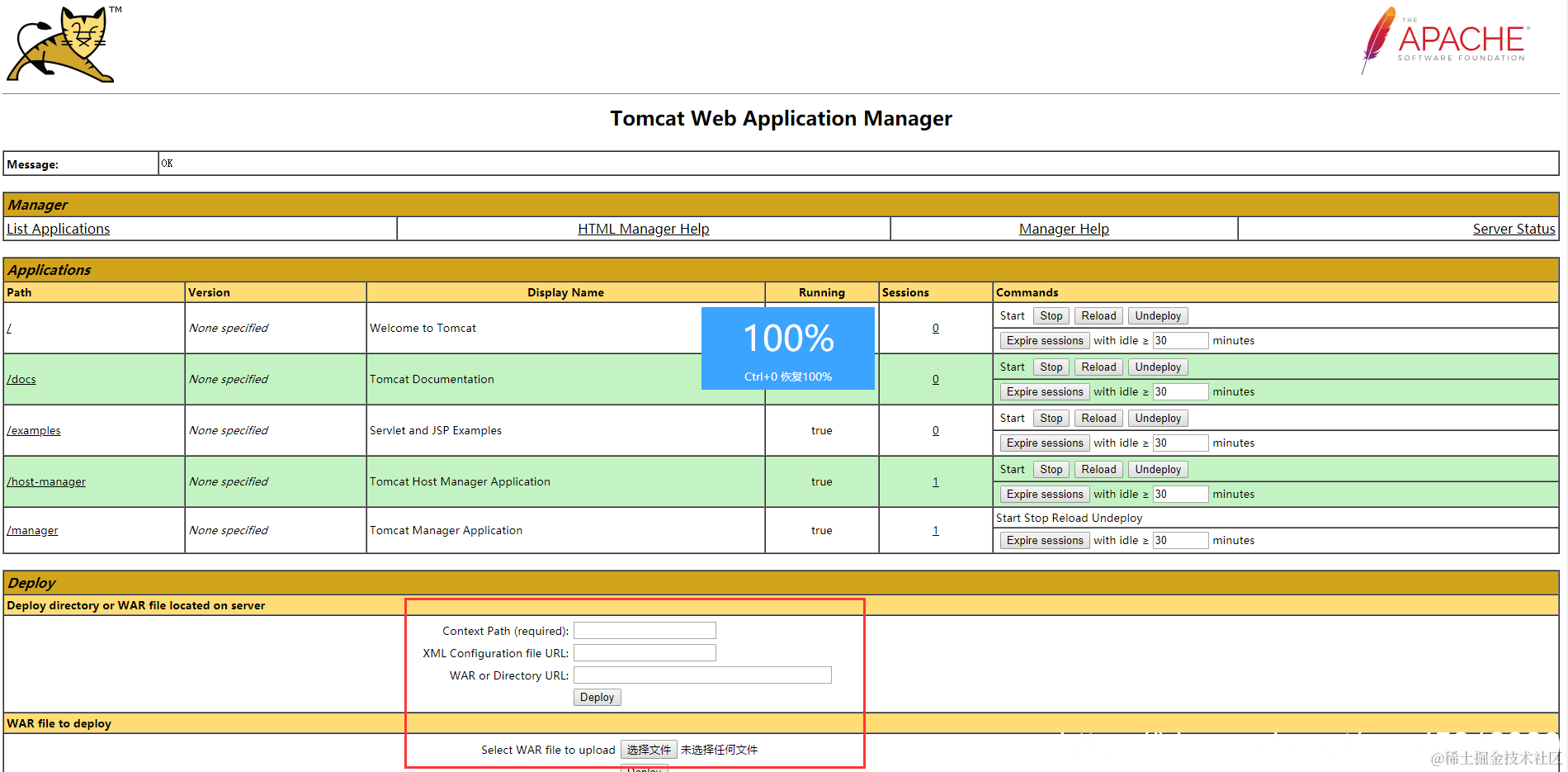Reload the Welcome to Tomcat application
Image resolution: width=1568 pixels, height=772 pixels.
pyautogui.click(x=1098, y=315)
